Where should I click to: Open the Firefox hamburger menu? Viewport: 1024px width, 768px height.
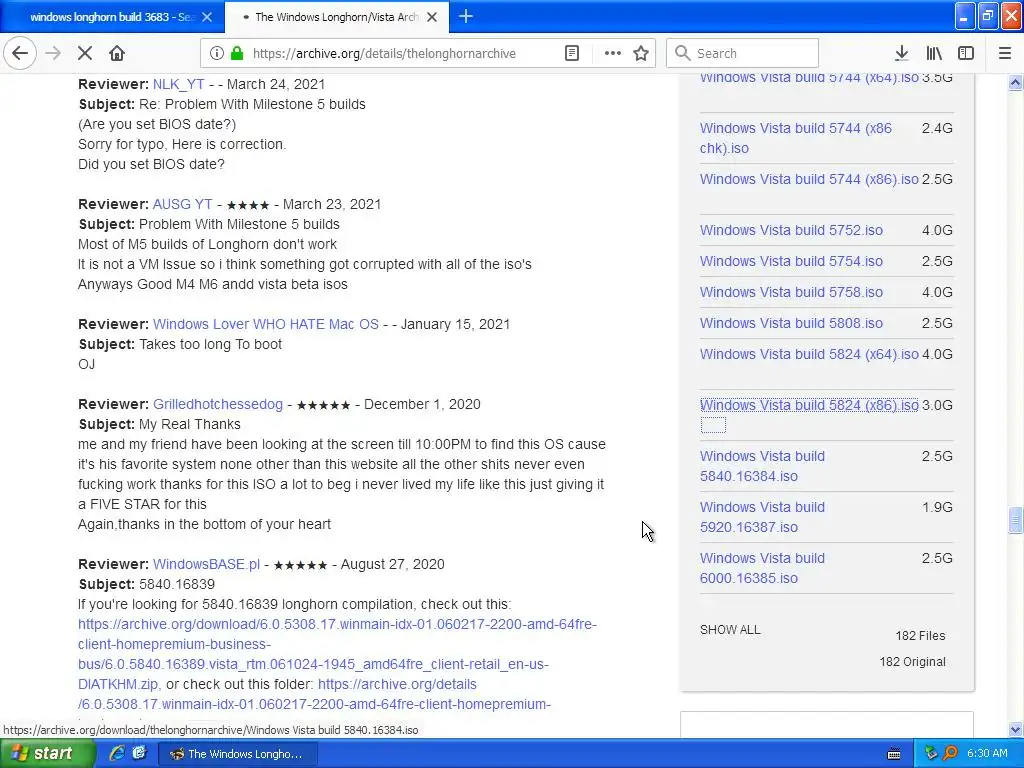click(x=1004, y=53)
